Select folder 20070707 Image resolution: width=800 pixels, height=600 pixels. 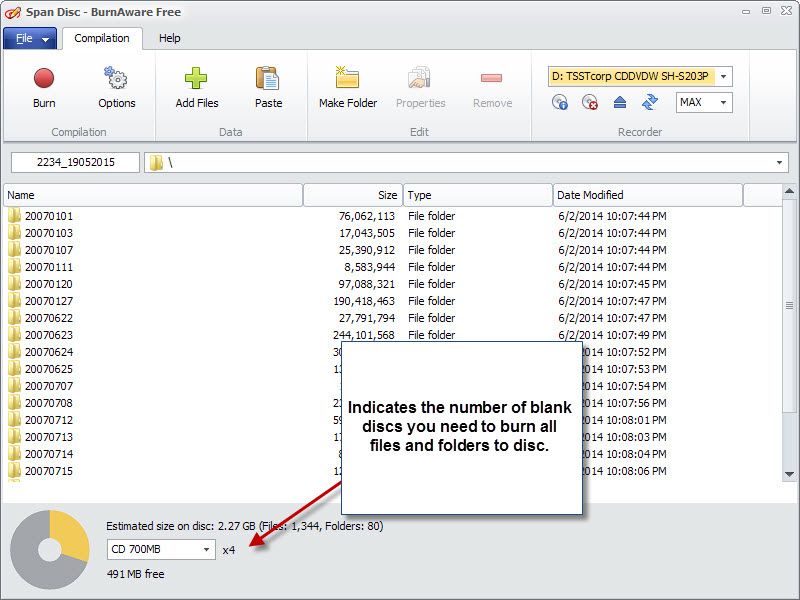click(x=49, y=386)
